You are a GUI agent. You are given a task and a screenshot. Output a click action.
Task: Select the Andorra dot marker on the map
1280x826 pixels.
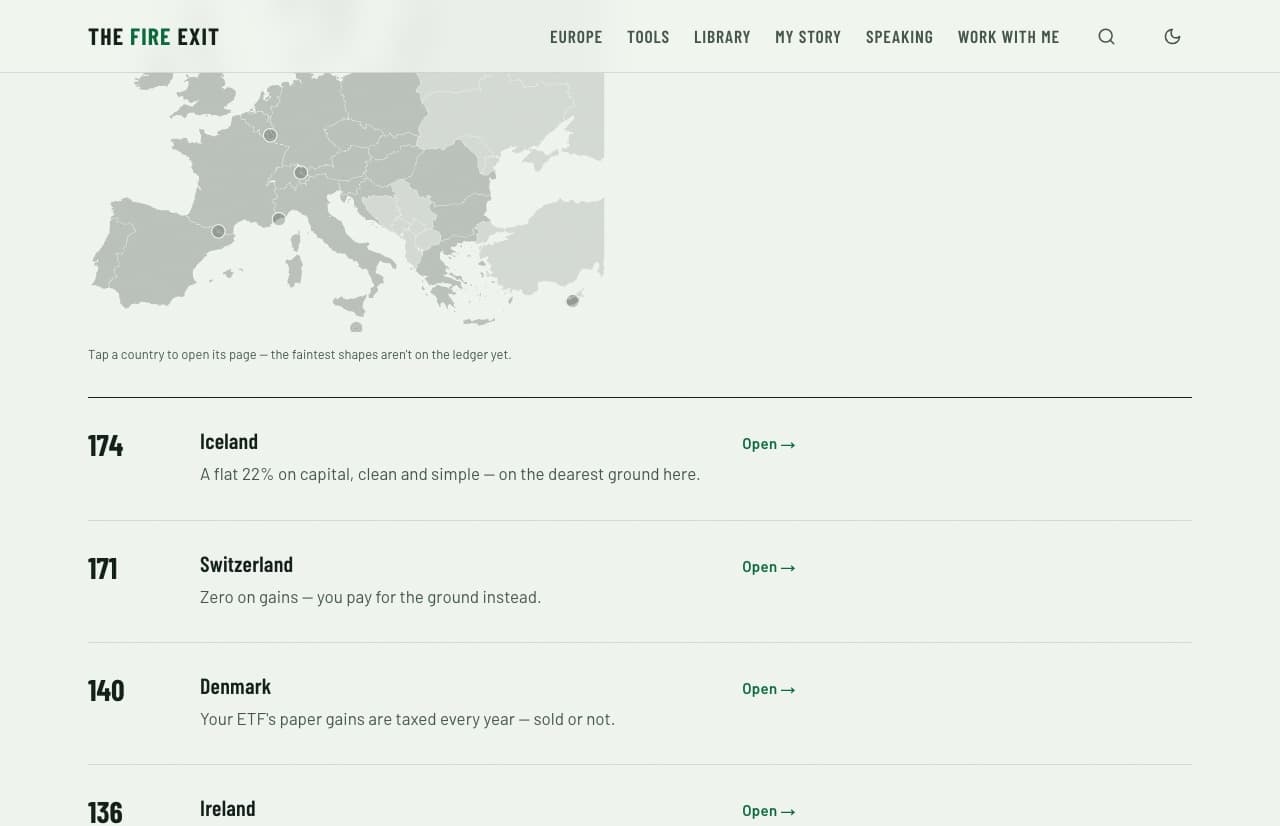tap(218, 231)
